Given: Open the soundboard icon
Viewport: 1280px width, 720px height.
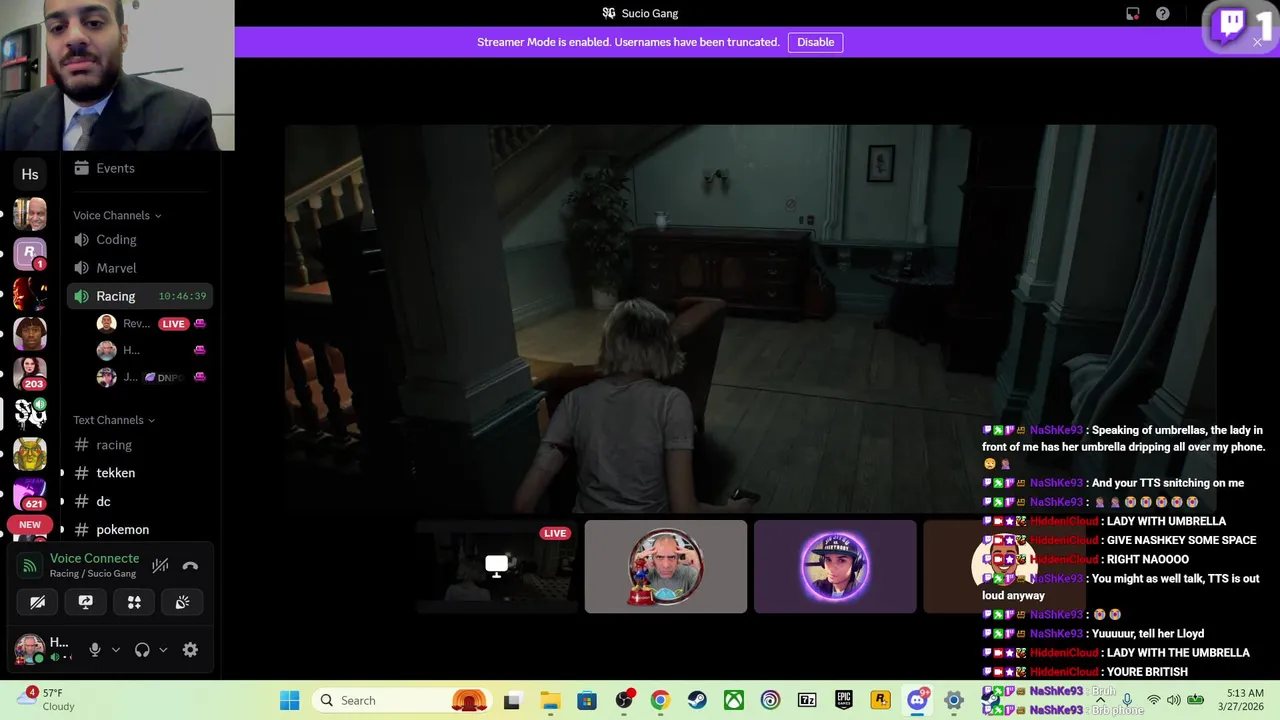Looking at the screenshot, I should (182, 602).
